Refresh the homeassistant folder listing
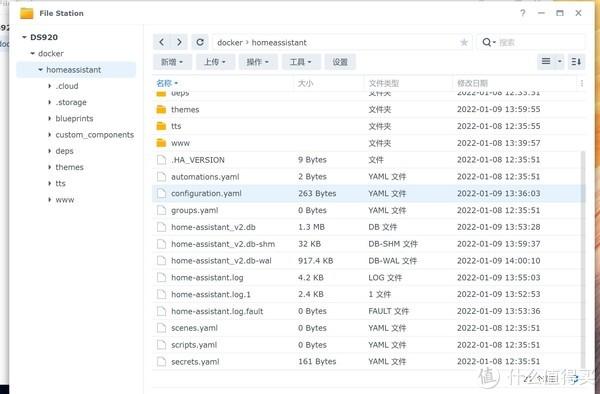 tap(200, 42)
